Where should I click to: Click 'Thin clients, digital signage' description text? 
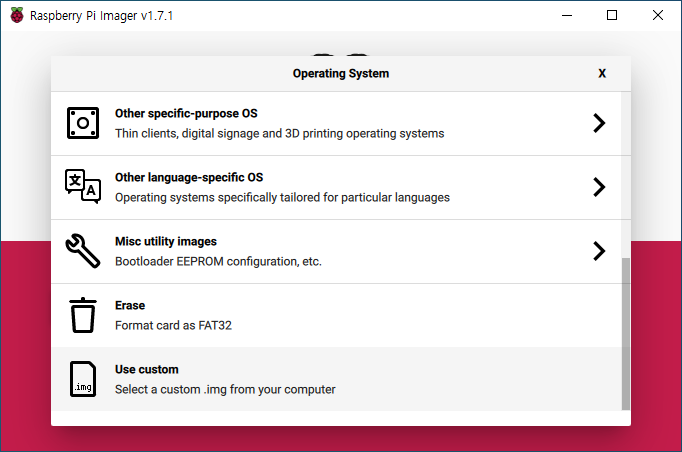(x=279, y=133)
